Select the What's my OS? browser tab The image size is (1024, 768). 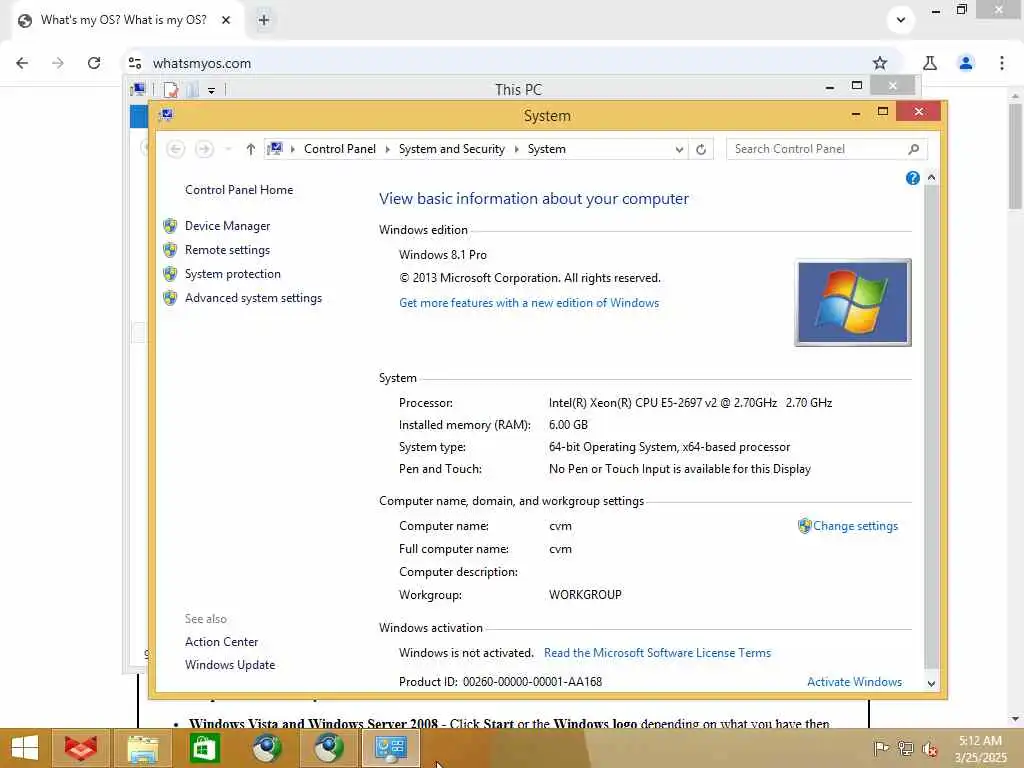click(x=124, y=20)
